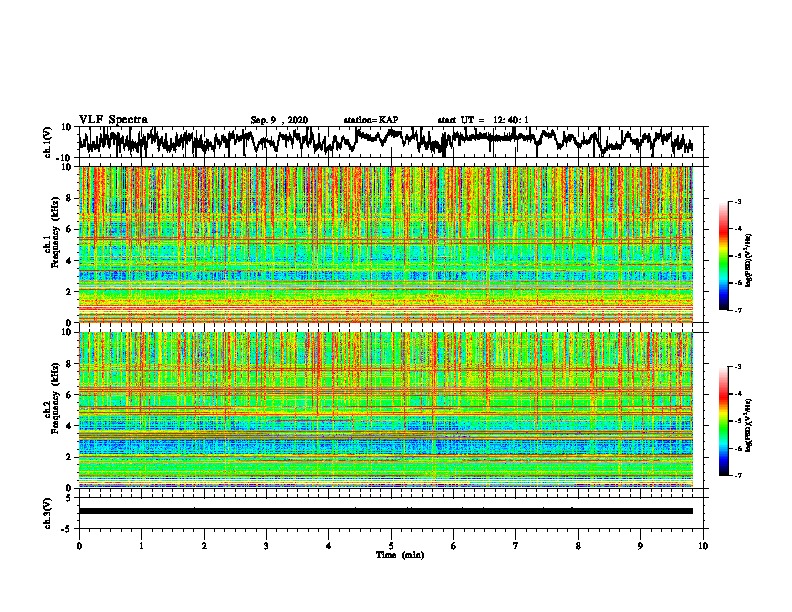Click the '-7' label on ch.2 color scale
This screenshot has width=792, height=612.
pos(738,475)
